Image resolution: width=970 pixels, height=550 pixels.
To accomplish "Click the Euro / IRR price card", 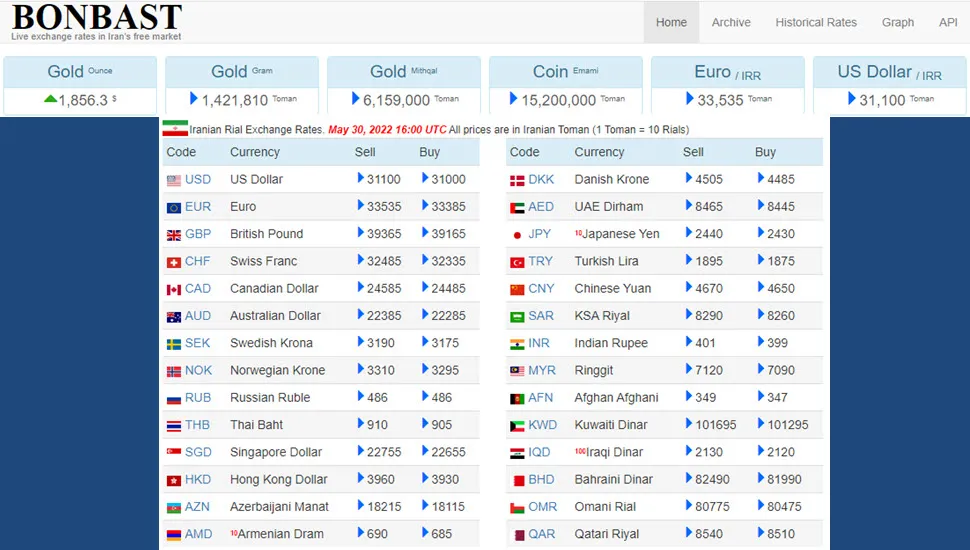I will pos(727,85).
